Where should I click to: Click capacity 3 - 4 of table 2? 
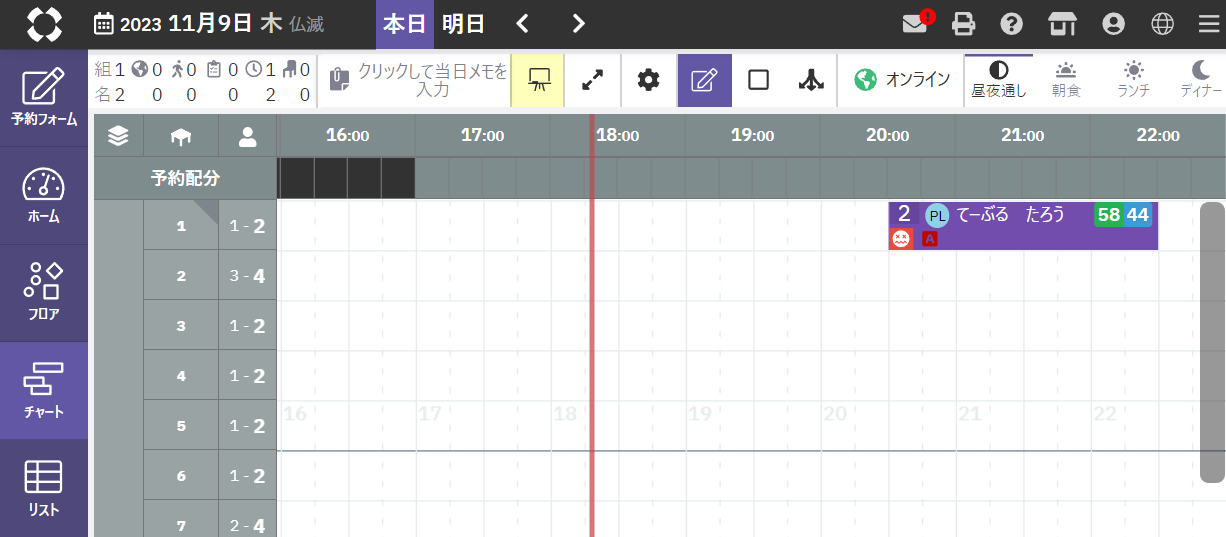tap(247, 276)
